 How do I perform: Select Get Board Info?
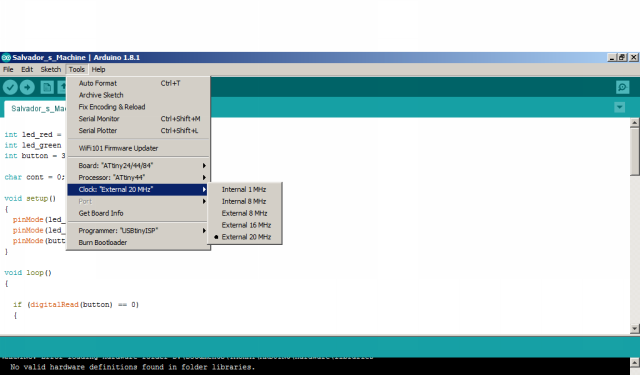click(x=138, y=213)
